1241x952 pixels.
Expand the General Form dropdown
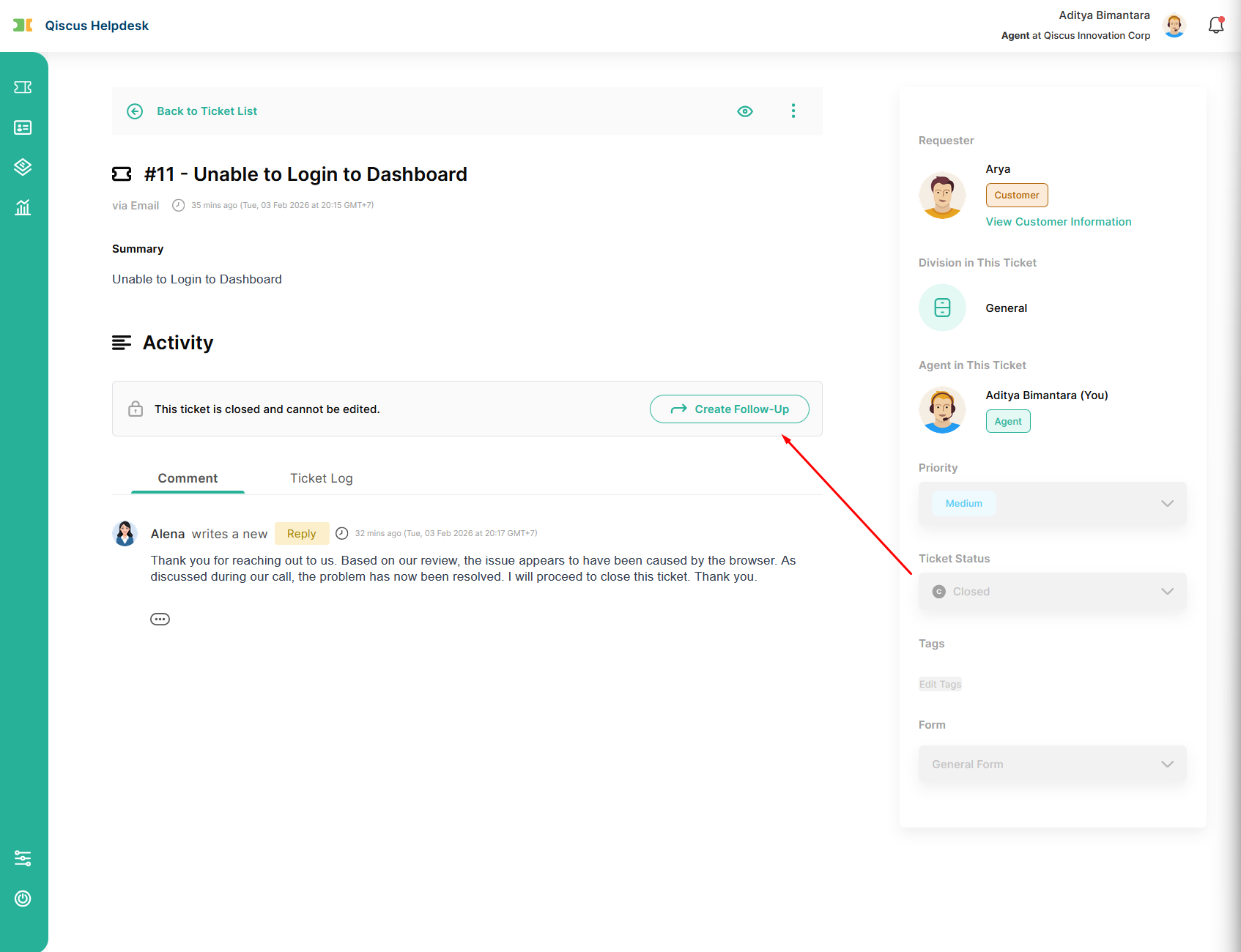click(1052, 765)
